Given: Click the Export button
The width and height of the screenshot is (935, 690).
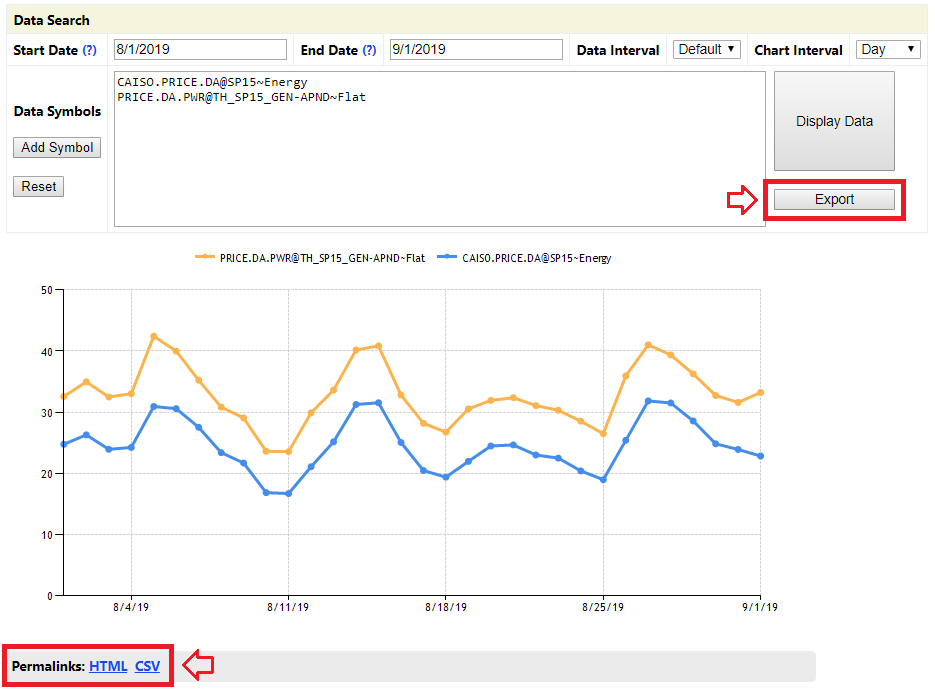Looking at the screenshot, I should [x=834, y=199].
